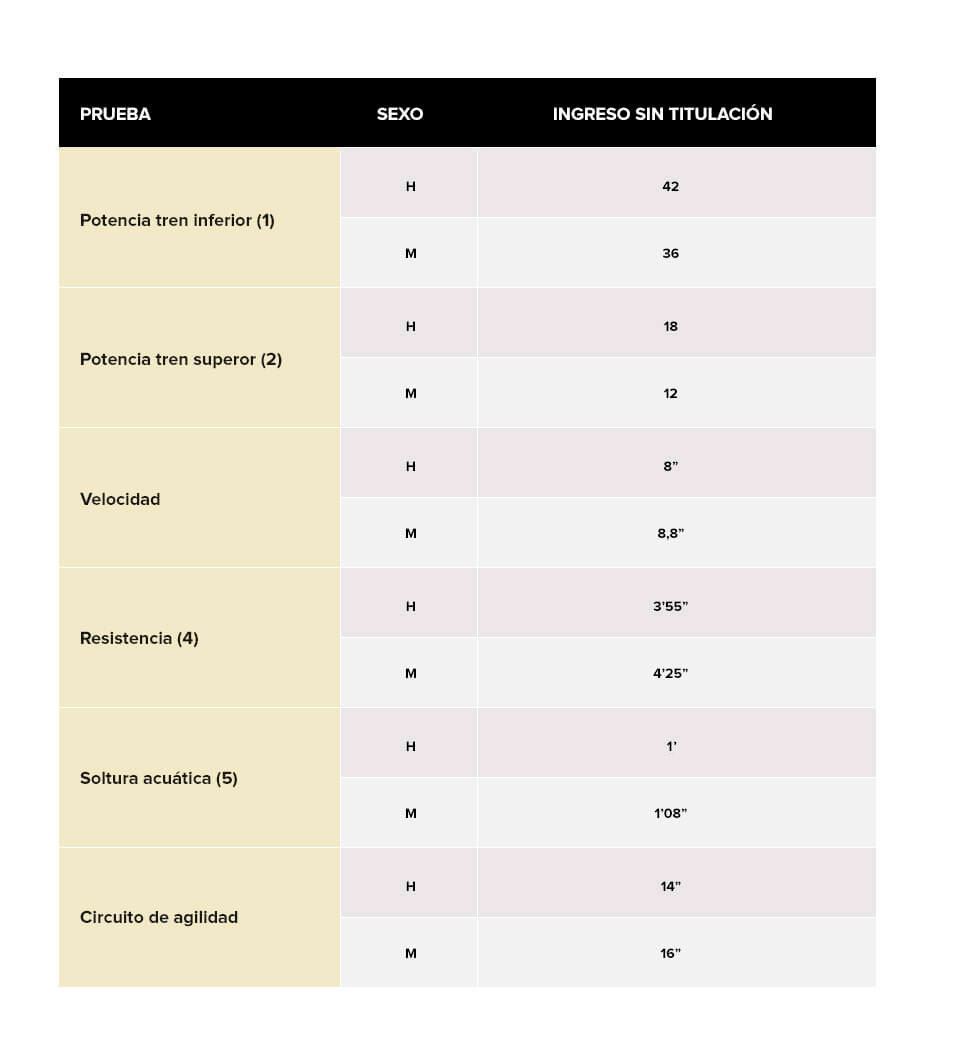962x1064 pixels.
Task: Select the 4’25” resistance time
Action: pyautogui.click(x=670, y=673)
